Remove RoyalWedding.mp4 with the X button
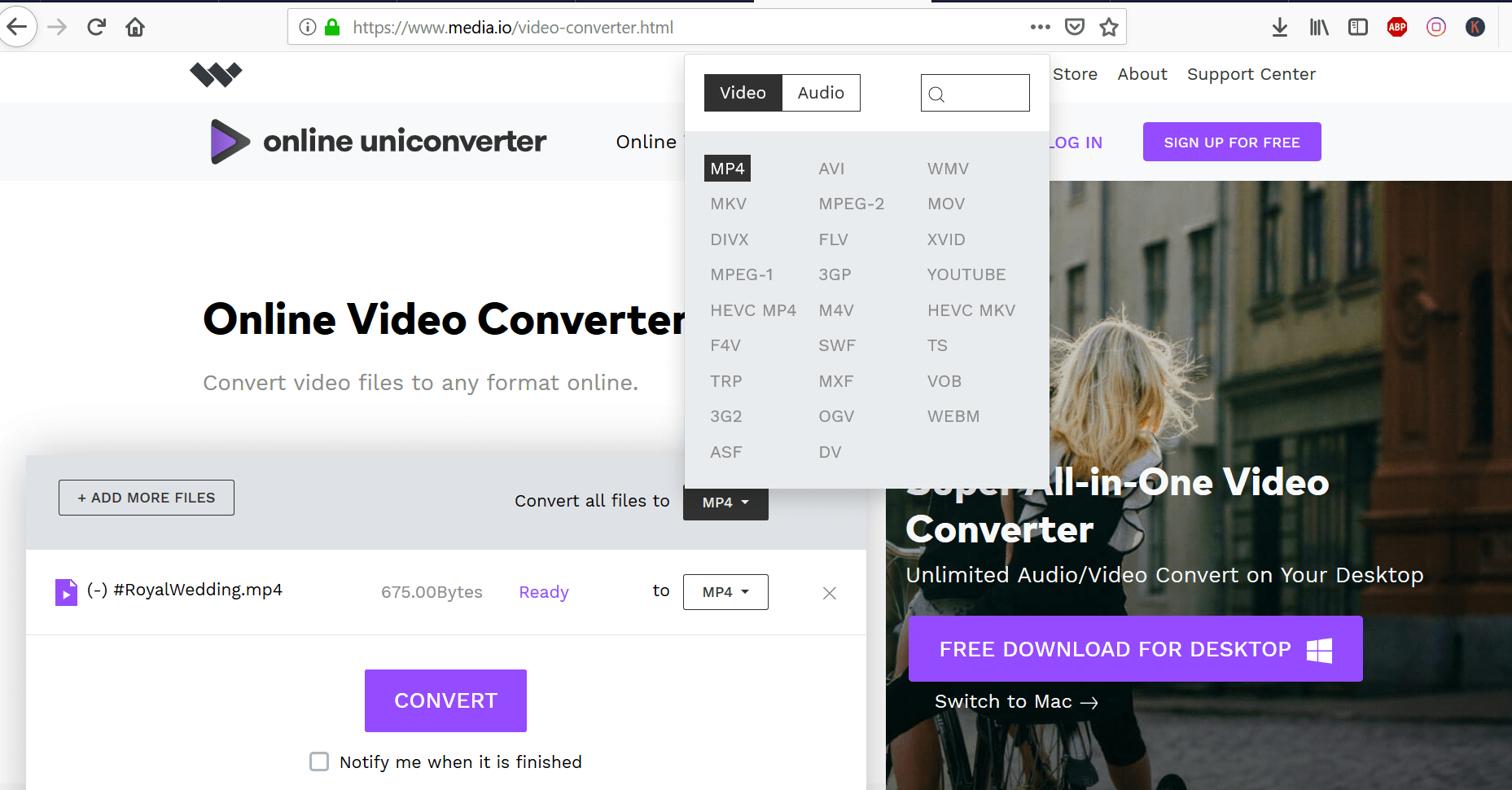Image resolution: width=1512 pixels, height=790 pixels. click(829, 593)
